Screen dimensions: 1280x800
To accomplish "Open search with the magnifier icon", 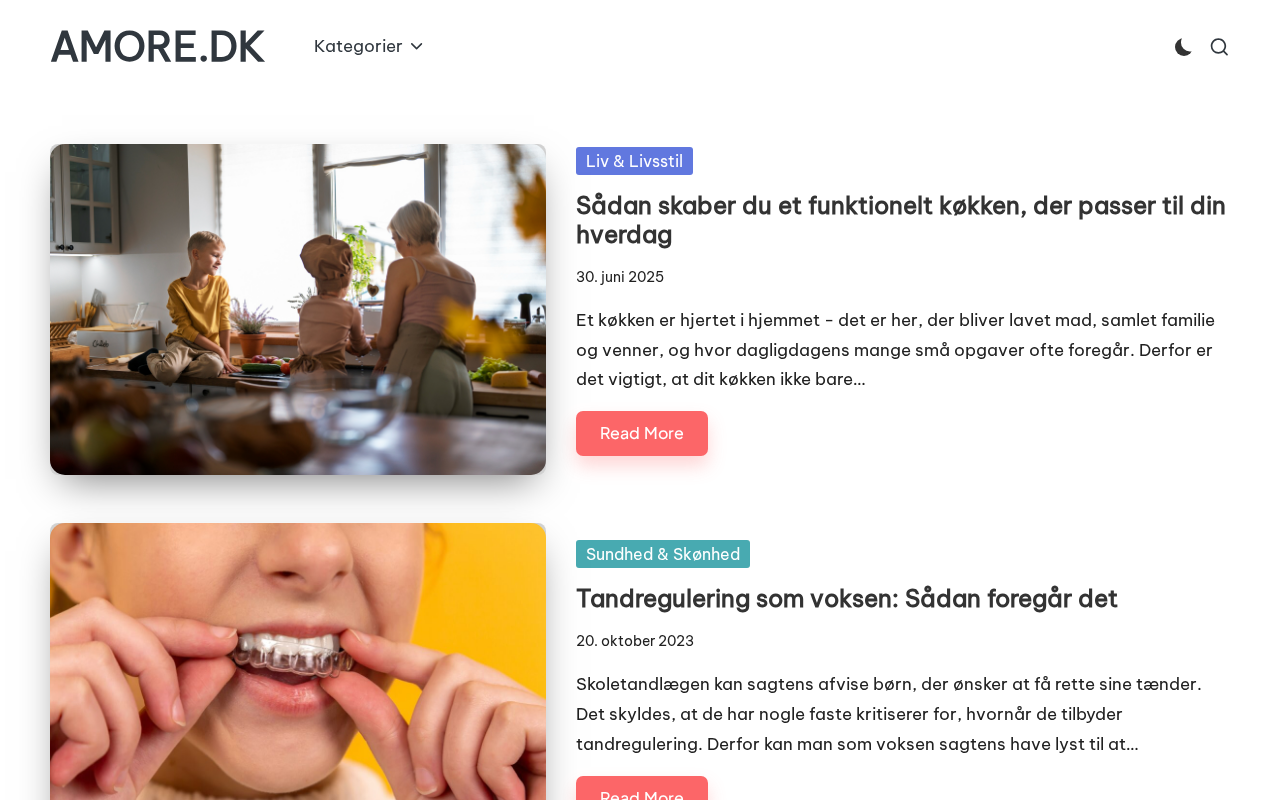I will click(x=1219, y=47).
